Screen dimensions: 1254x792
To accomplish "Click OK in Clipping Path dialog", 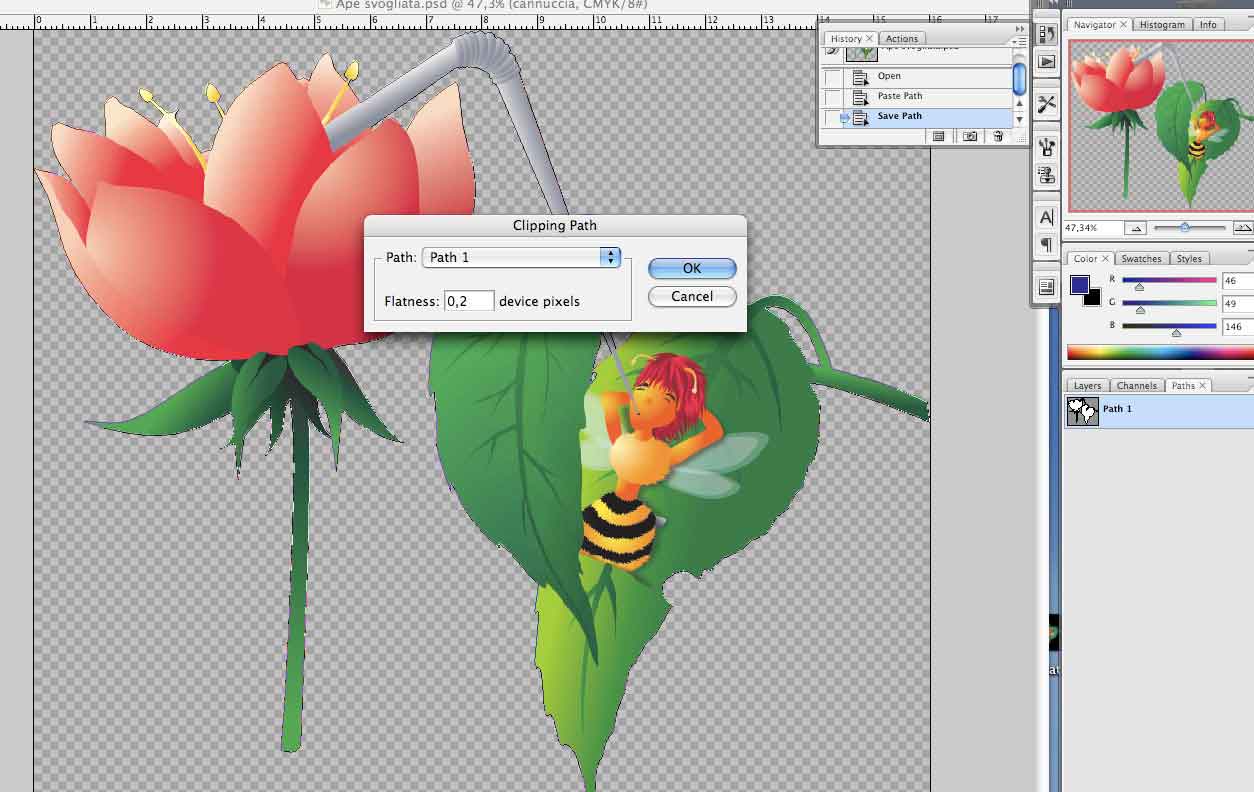I will pyautogui.click(x=692, y=268).
